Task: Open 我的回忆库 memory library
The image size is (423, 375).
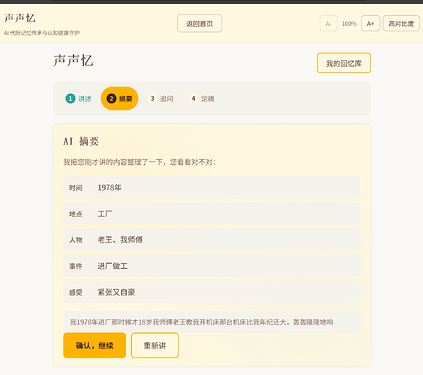Action: [x=344, y=63]
